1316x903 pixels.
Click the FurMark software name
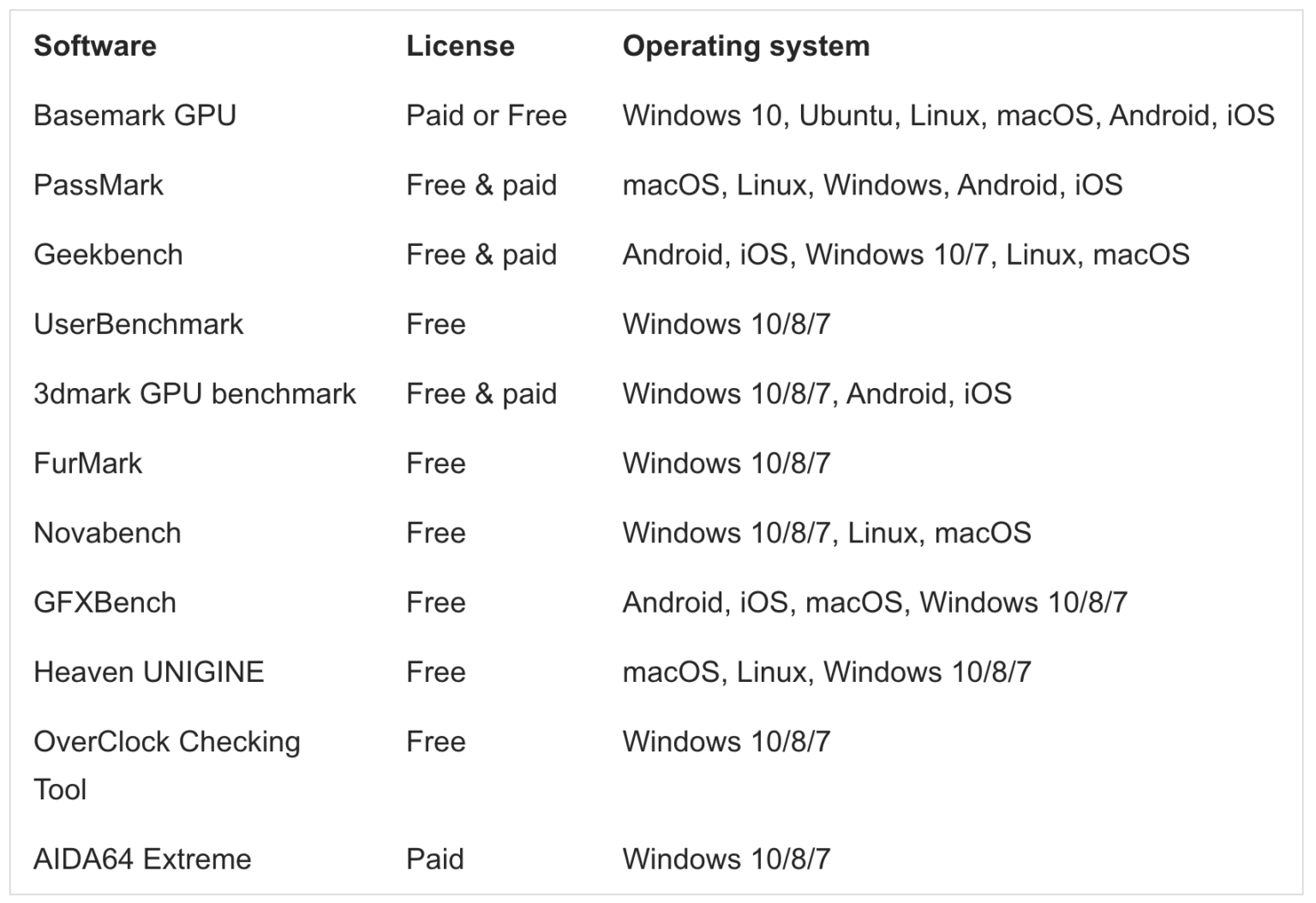pos(87,463)
